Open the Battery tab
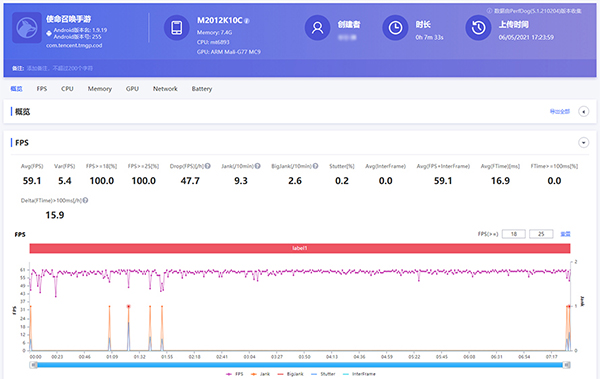The width and height of the screenshot is (600, 379). pyautogui.click(x=202, y=89)
